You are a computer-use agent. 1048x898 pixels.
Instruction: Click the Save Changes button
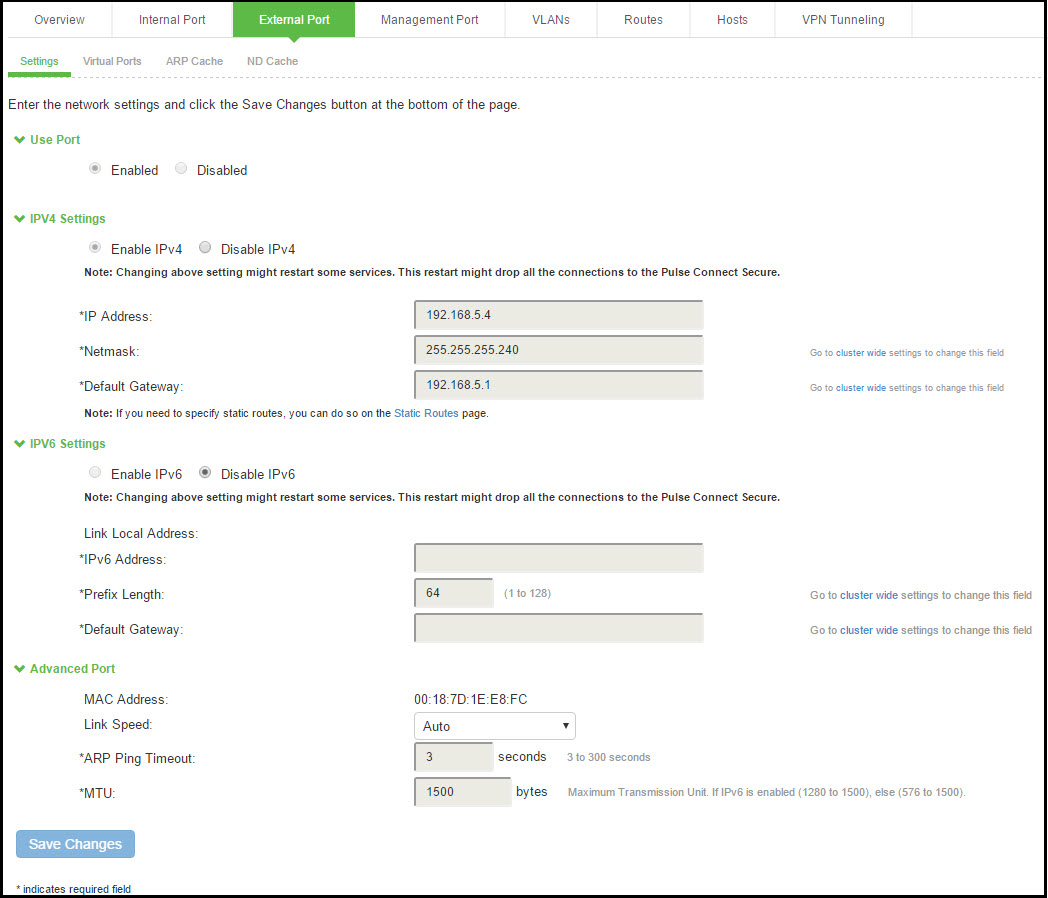[x=74, y=843]
